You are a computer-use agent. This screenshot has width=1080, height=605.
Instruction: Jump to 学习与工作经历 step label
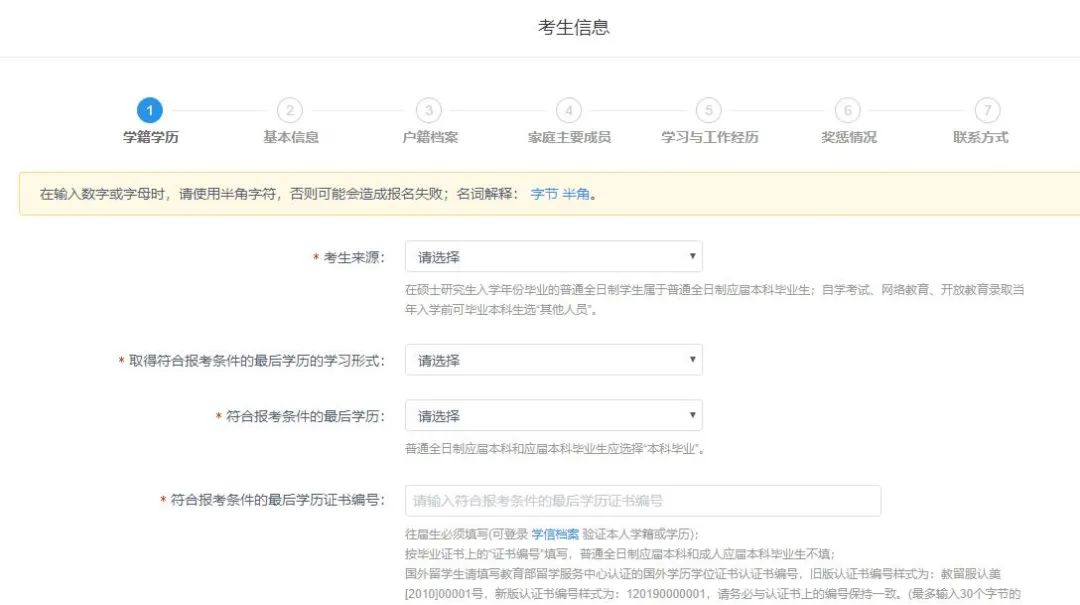709,138
